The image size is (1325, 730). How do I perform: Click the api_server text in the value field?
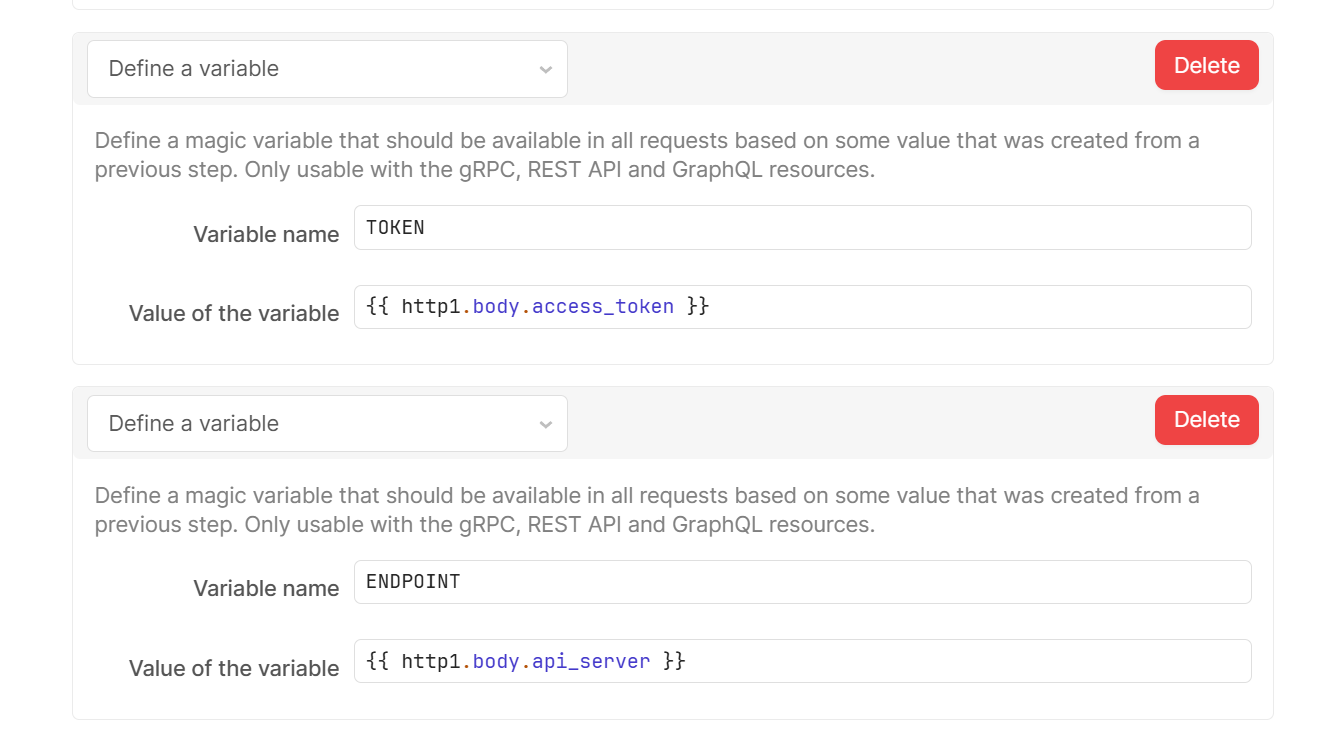591,661
